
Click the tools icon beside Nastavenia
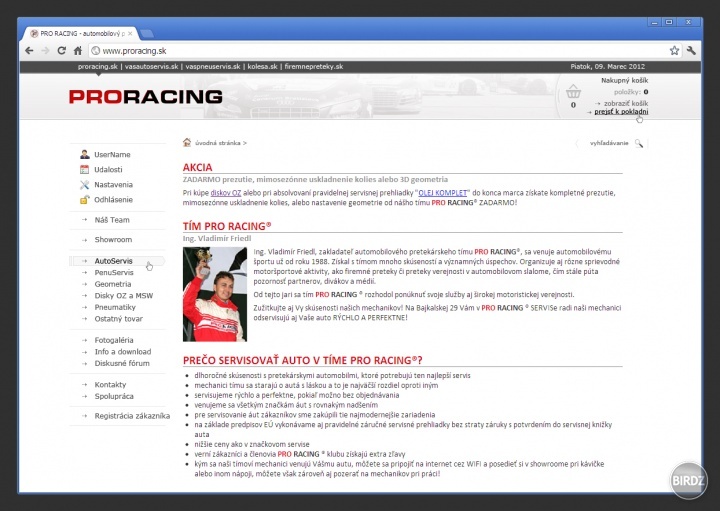click(x=84, y=185)
